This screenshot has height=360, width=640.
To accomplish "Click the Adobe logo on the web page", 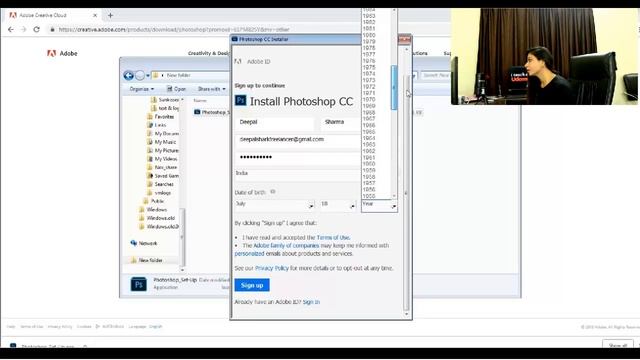I will 62,53.
